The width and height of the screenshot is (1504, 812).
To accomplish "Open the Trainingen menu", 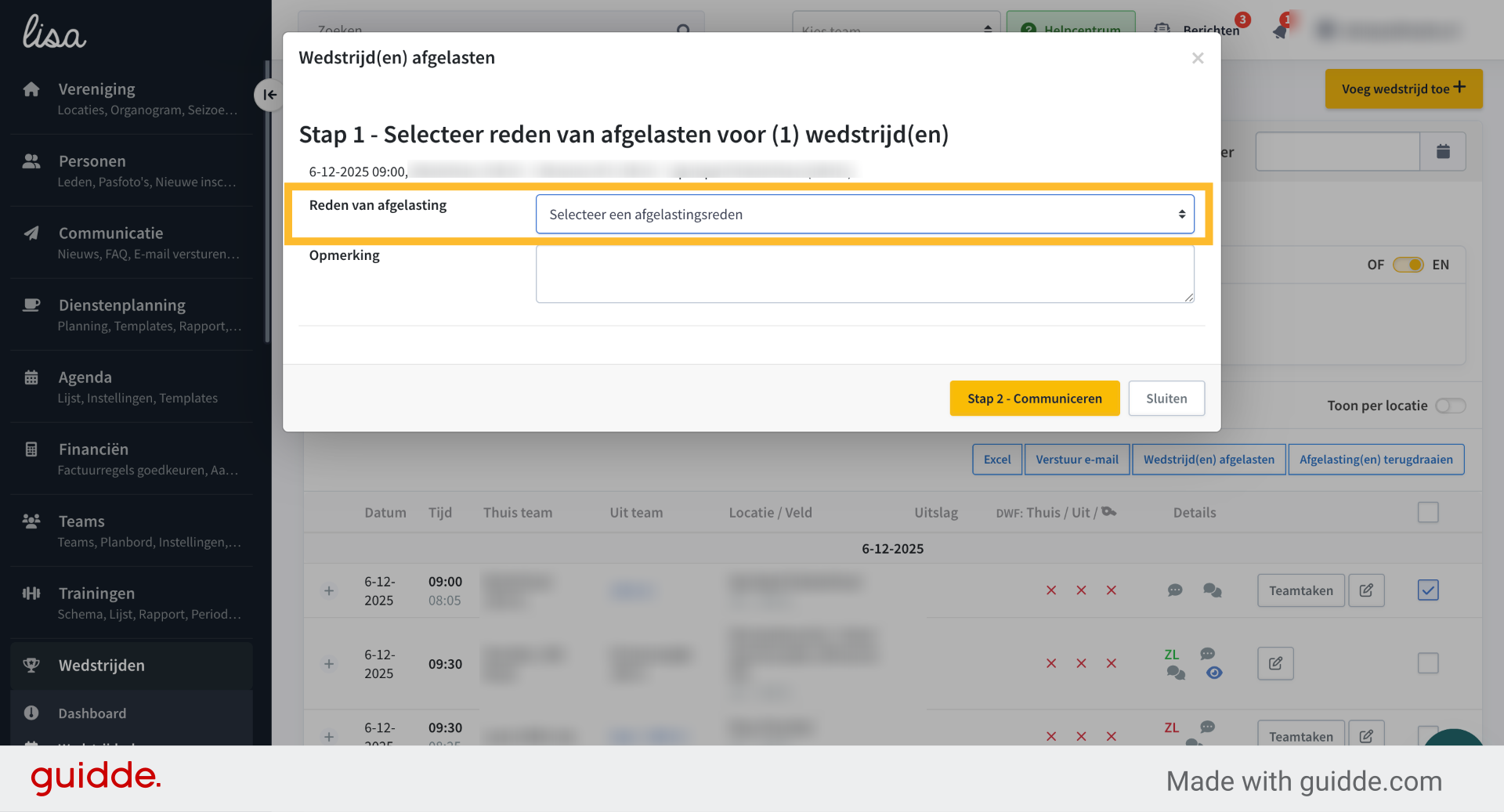I will [x=132, y=603].
